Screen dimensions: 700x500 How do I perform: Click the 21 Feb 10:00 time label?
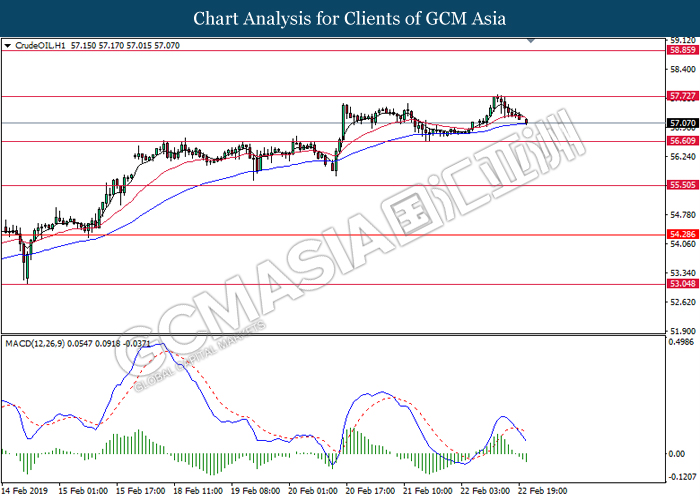coord(428,491)
